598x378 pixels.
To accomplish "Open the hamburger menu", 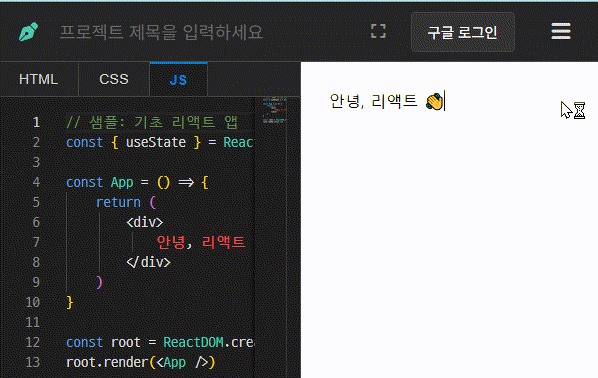I will tap(561, 31).
